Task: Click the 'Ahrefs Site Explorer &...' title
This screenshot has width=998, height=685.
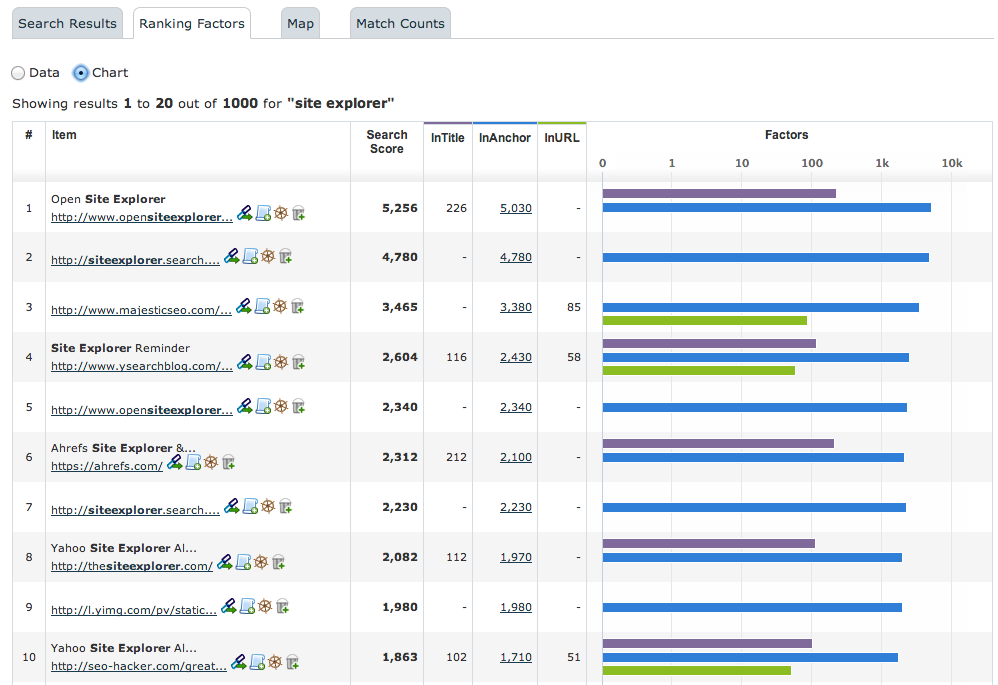Action: [x=123, y=448]
